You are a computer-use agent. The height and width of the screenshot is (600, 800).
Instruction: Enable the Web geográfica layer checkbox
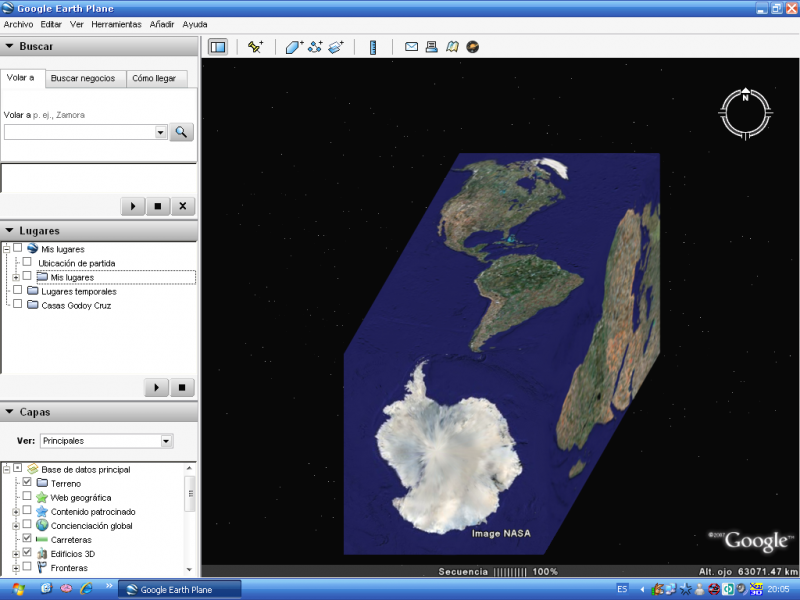click(26, 497)
